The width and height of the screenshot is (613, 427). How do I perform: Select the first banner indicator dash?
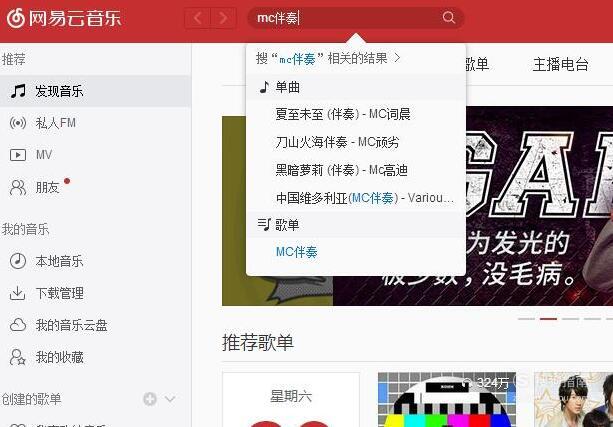pyautogui.click(x=526, y=319)
